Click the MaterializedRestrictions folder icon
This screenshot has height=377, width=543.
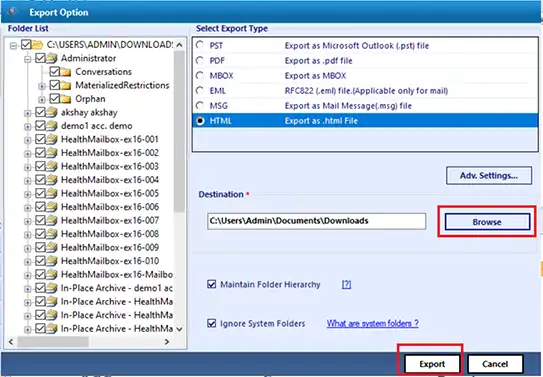pos(65,85)
